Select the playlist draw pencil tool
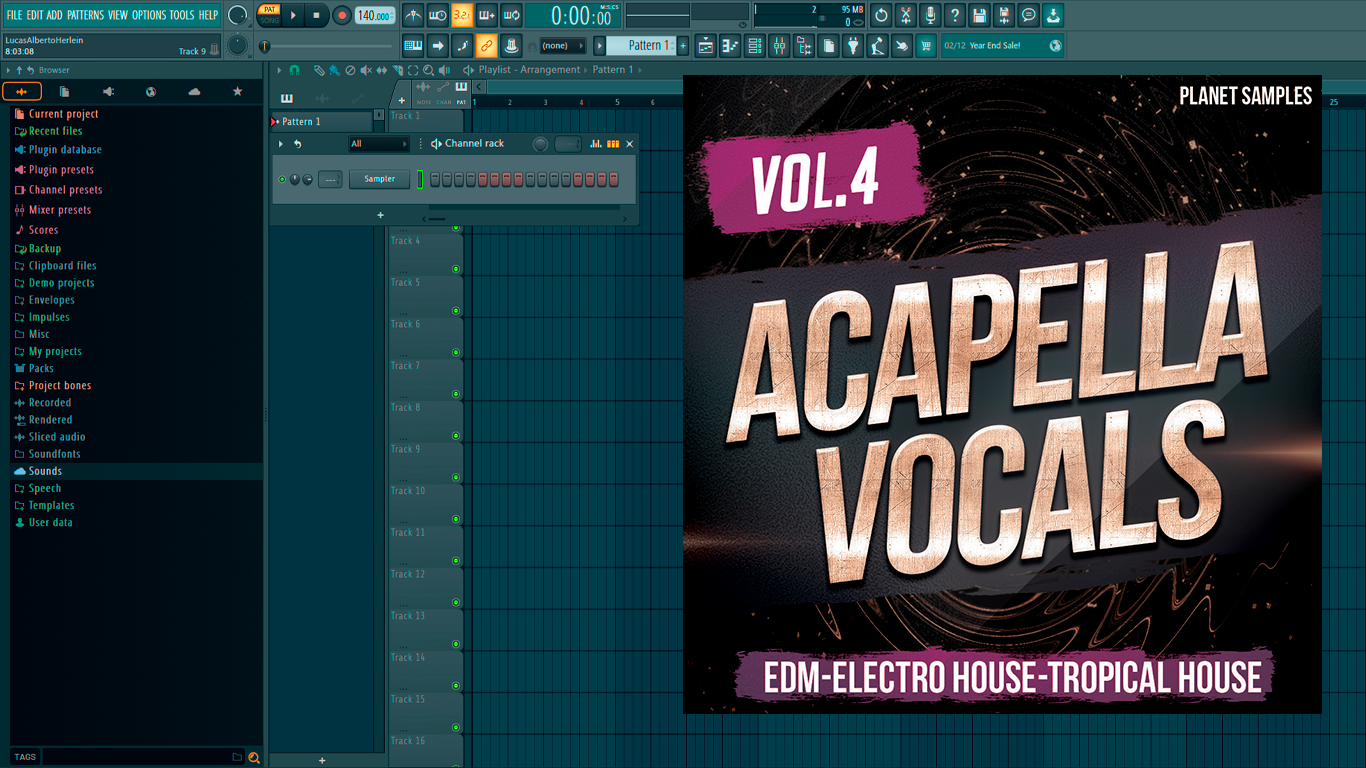This screenshot has width=1366, height=768. 319,70
